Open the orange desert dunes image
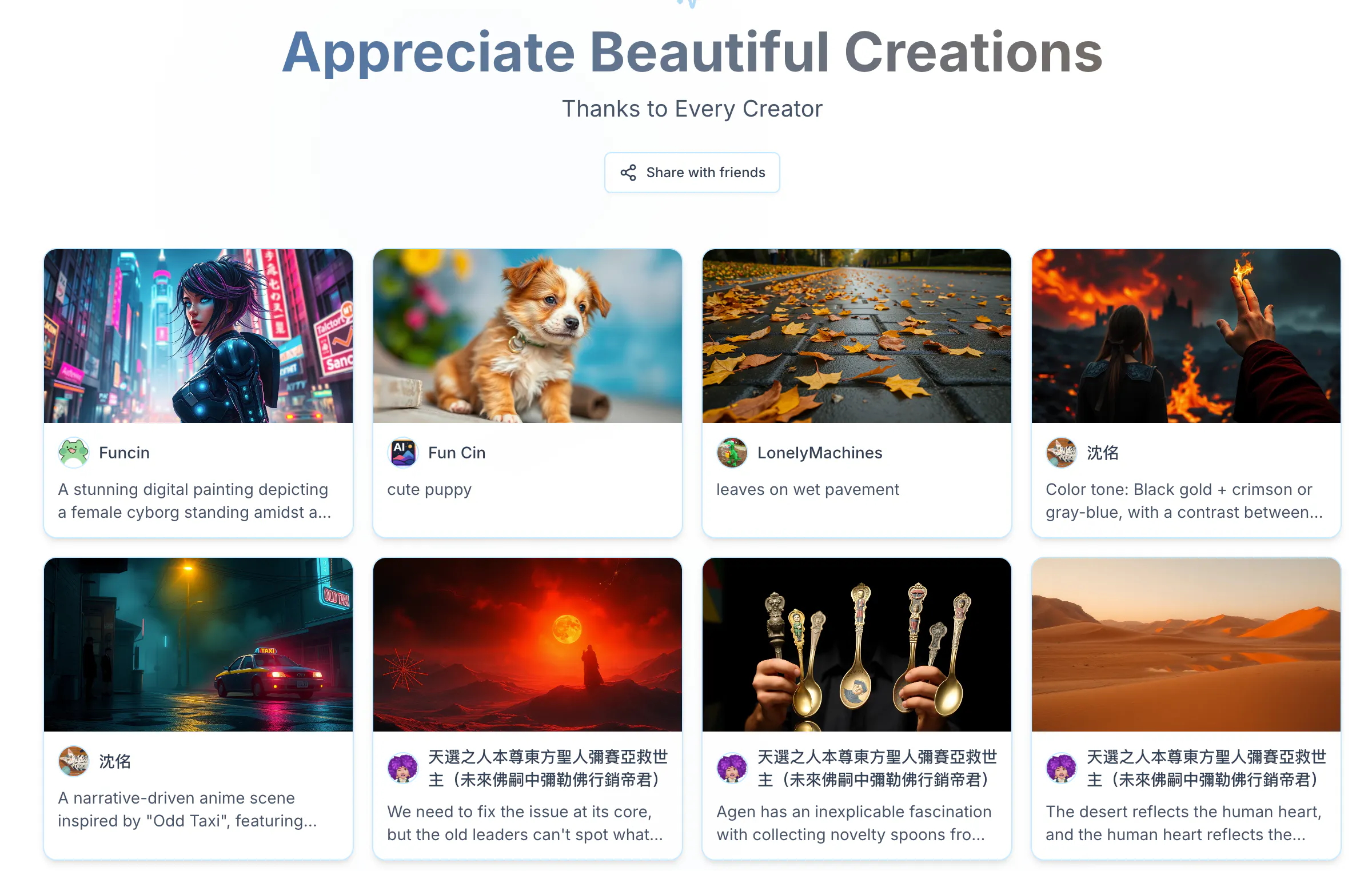This screenshot has height=871, width=1372. pyautogui.click(x=1186, y=645)
